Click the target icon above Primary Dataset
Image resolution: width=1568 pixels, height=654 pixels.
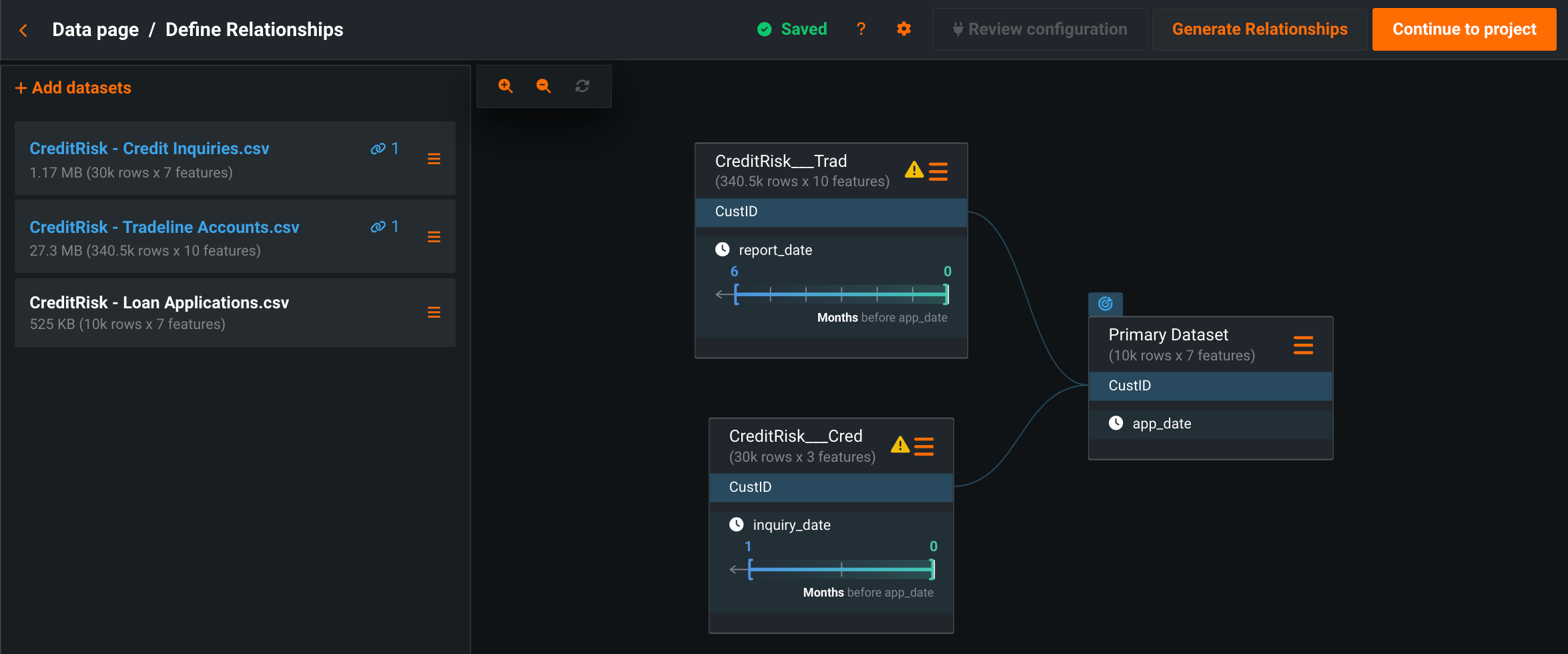pos(1105,304)
